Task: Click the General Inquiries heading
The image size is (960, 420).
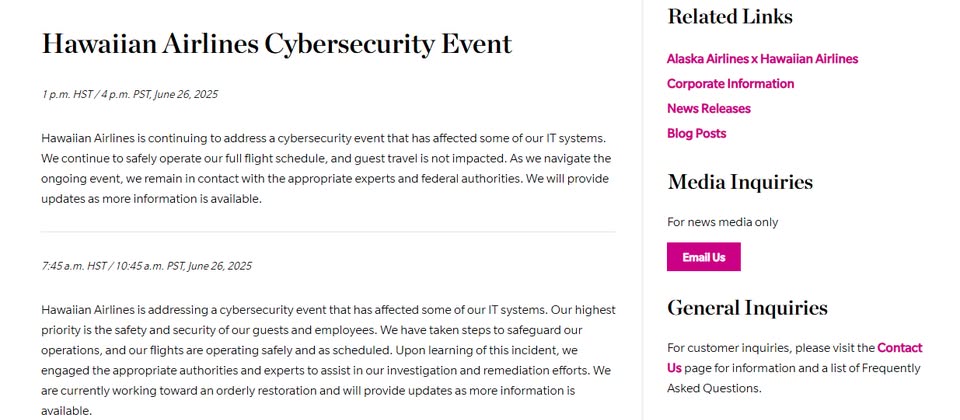Action: (x=748, y=307)
